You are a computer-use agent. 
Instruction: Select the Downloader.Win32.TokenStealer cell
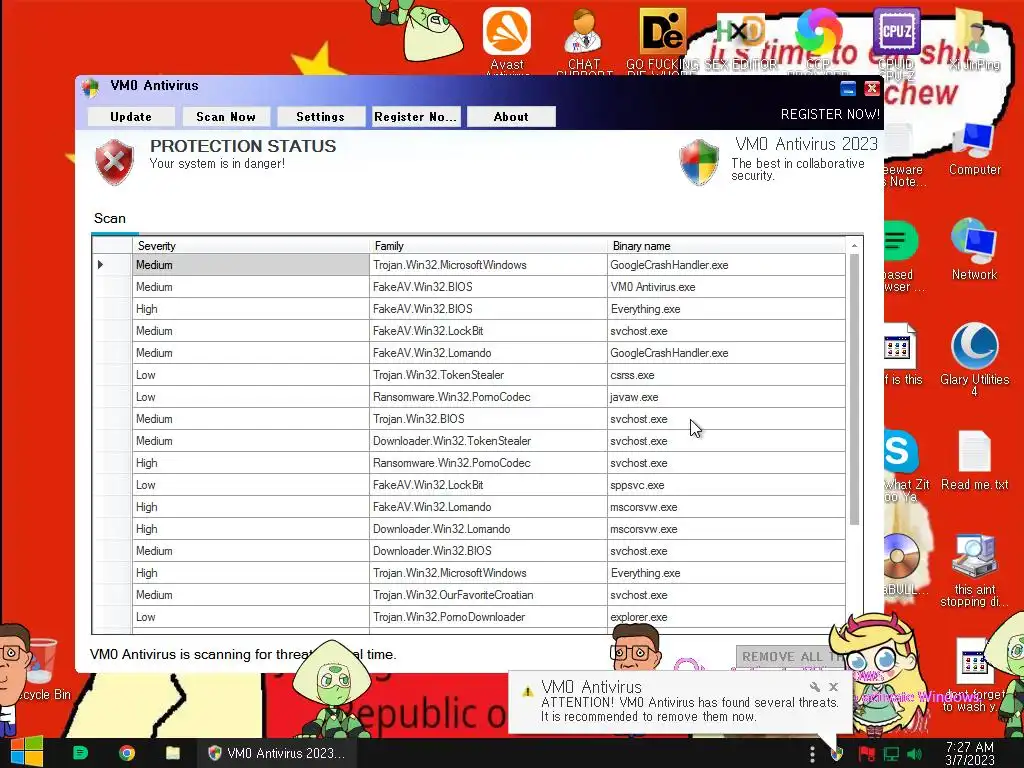(x=488, y=441)
